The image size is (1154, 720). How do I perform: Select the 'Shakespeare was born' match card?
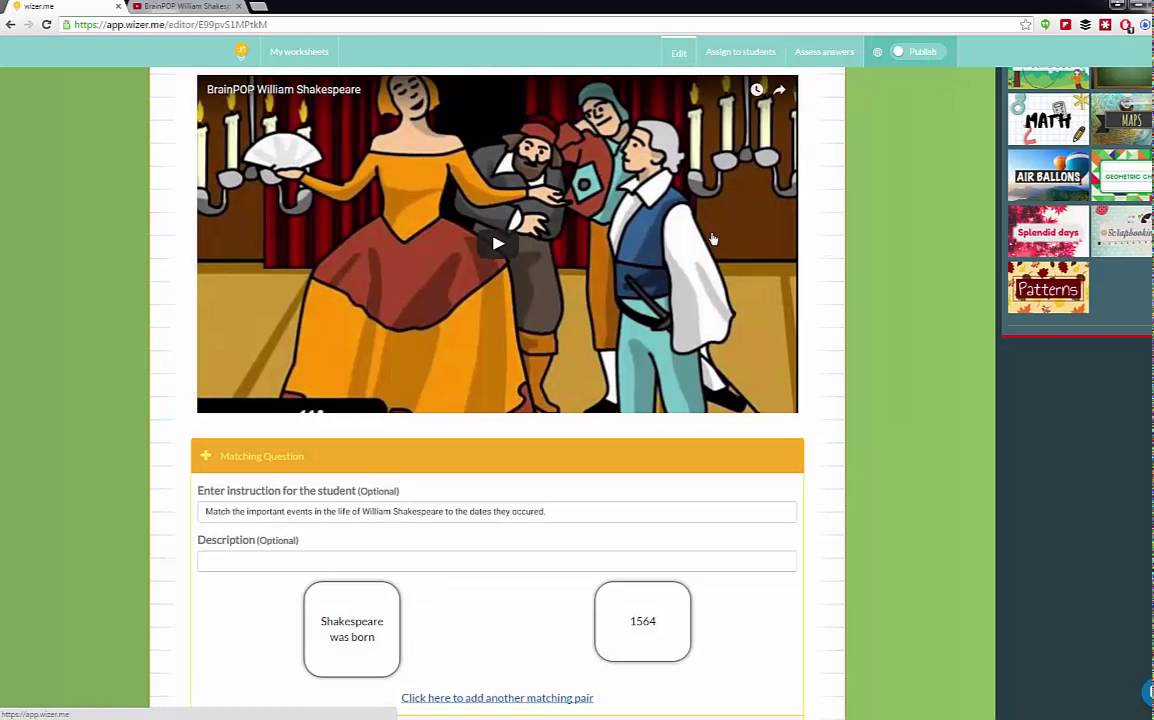click(x=352, y=629)
